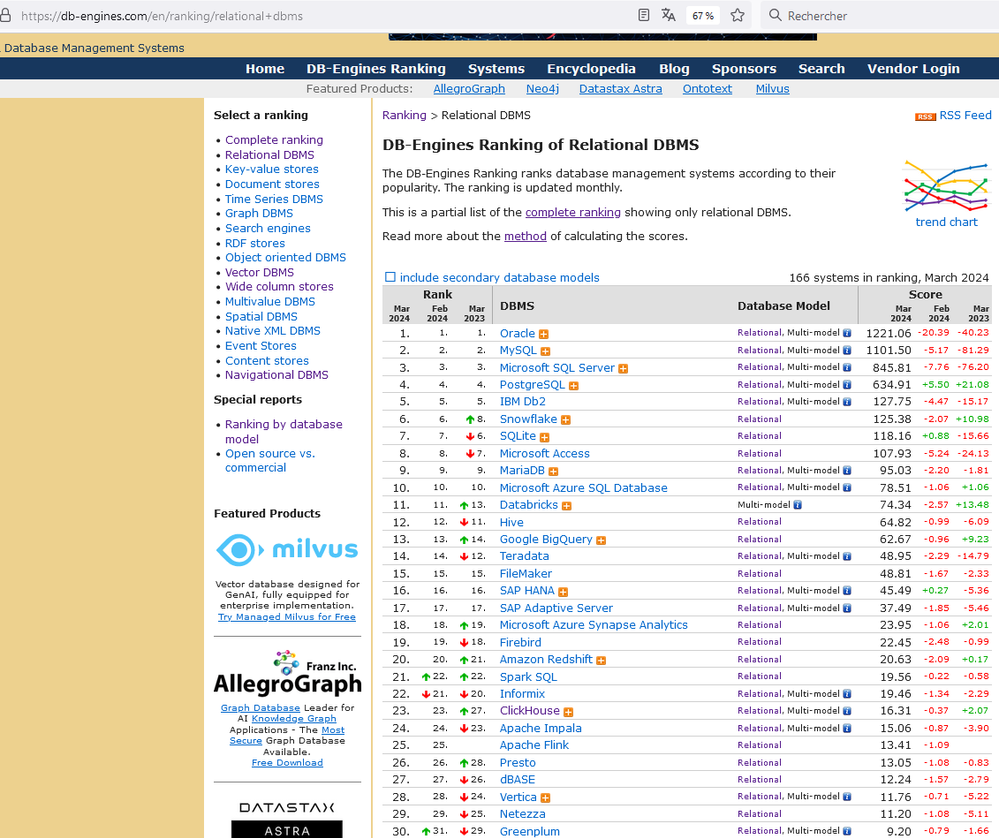Open the Ranking breadcrumb link

[x=404, y=115]
